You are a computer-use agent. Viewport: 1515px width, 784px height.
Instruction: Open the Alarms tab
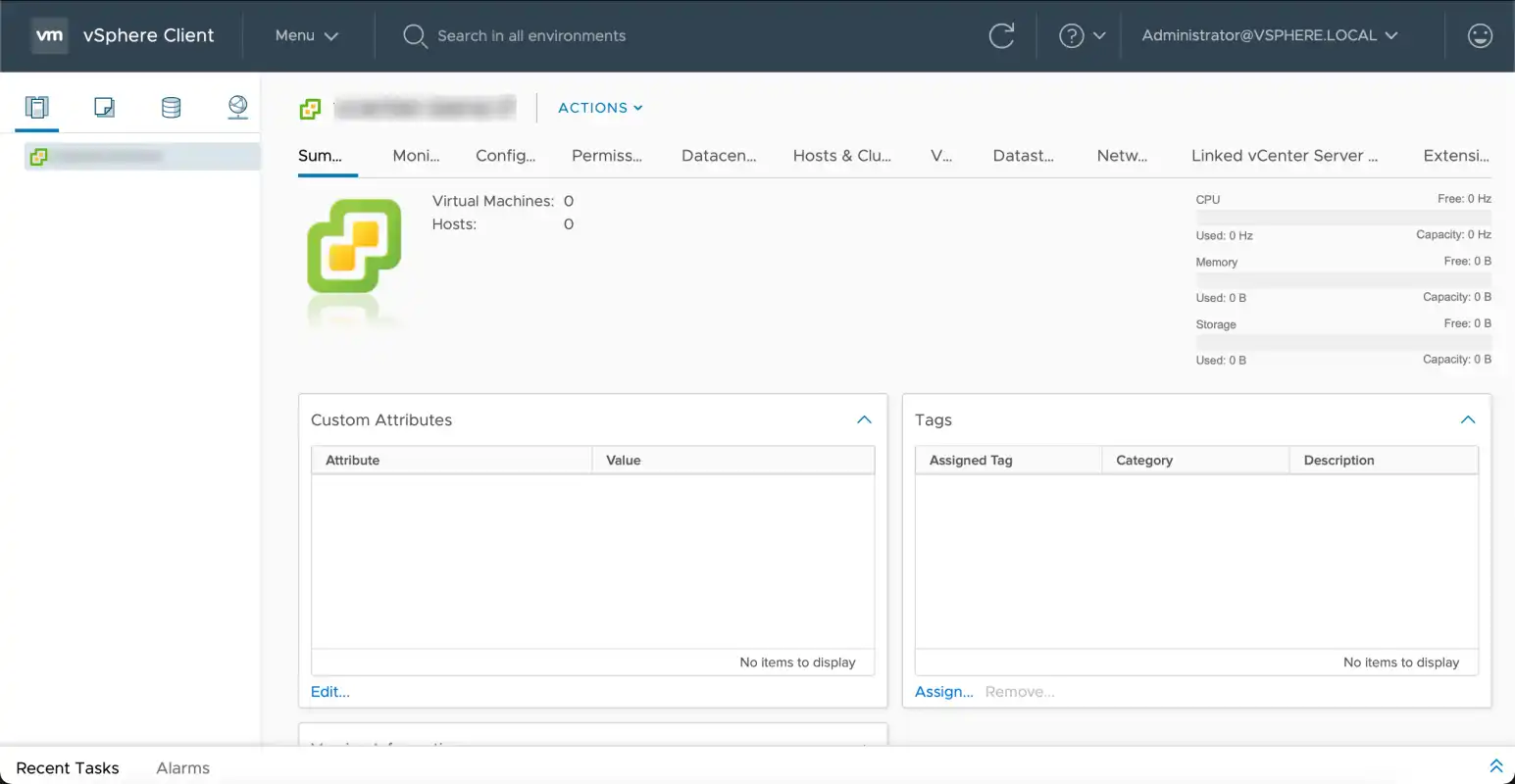[x=182, y=768]
